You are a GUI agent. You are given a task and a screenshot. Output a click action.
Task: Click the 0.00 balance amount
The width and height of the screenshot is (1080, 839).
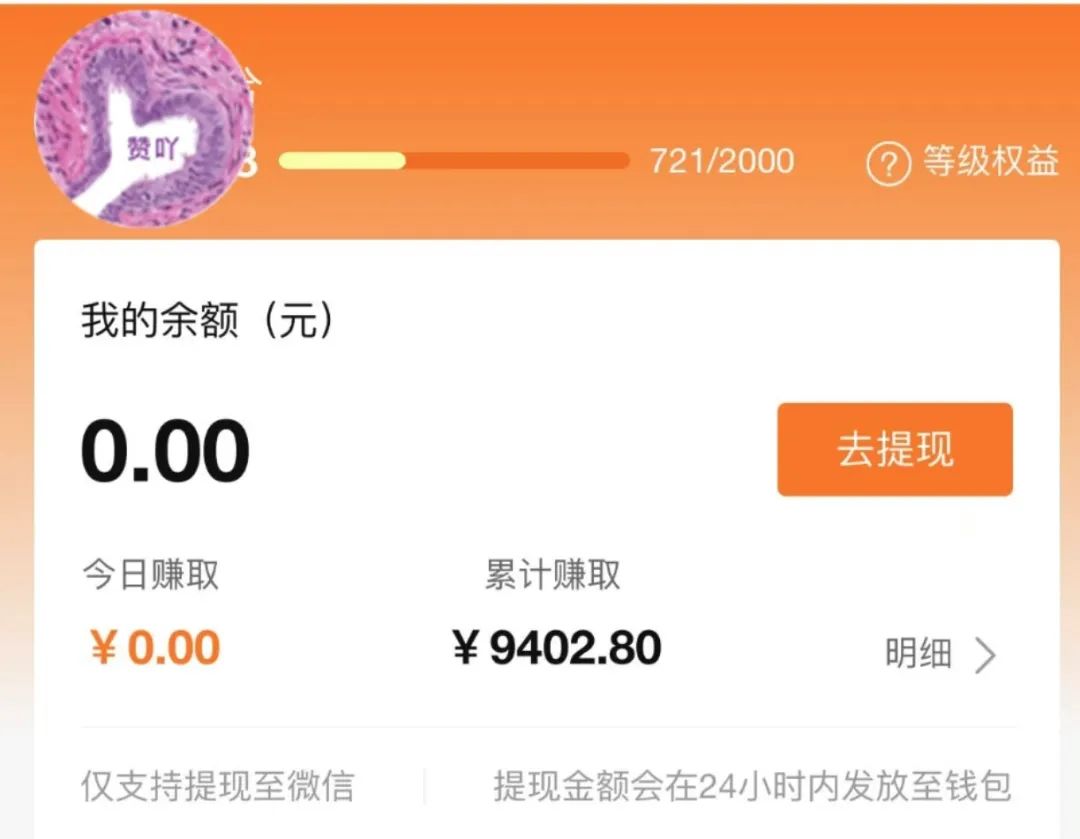[x=165, y=452]
